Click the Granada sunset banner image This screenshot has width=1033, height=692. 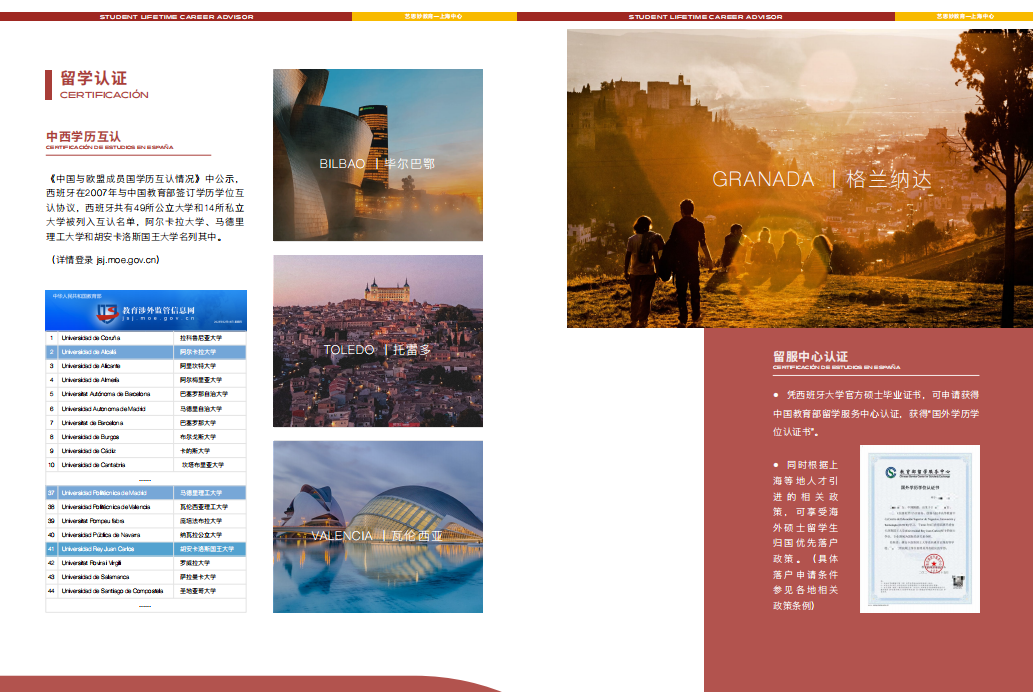pyautogui.click(x=799, y=178)
